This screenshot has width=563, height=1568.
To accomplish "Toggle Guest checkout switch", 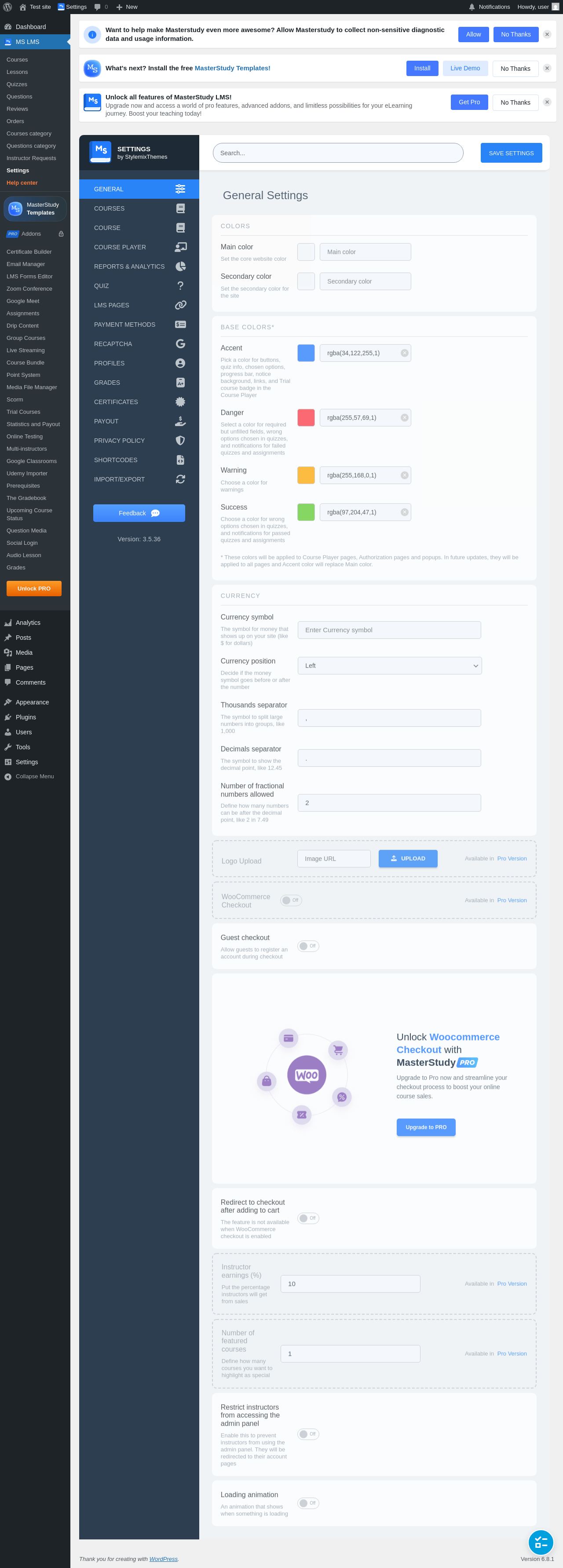I will [x=308, y=946].
